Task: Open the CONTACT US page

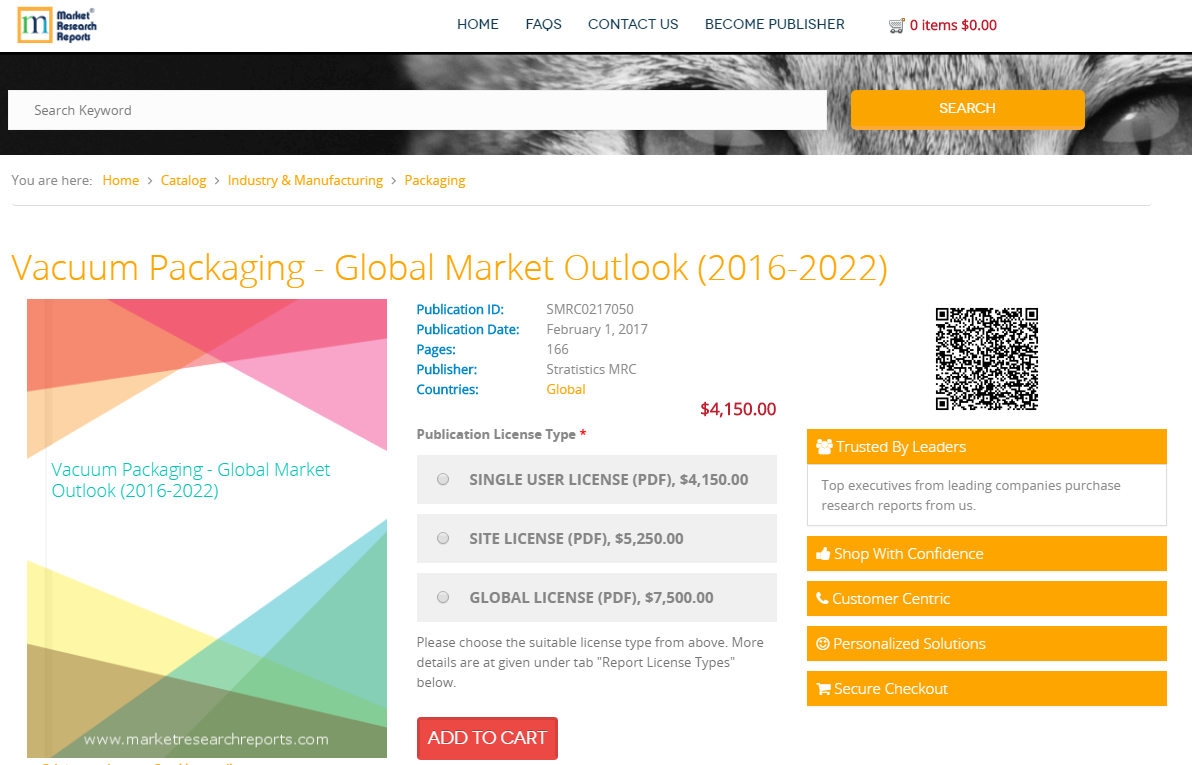Action: 633,24
